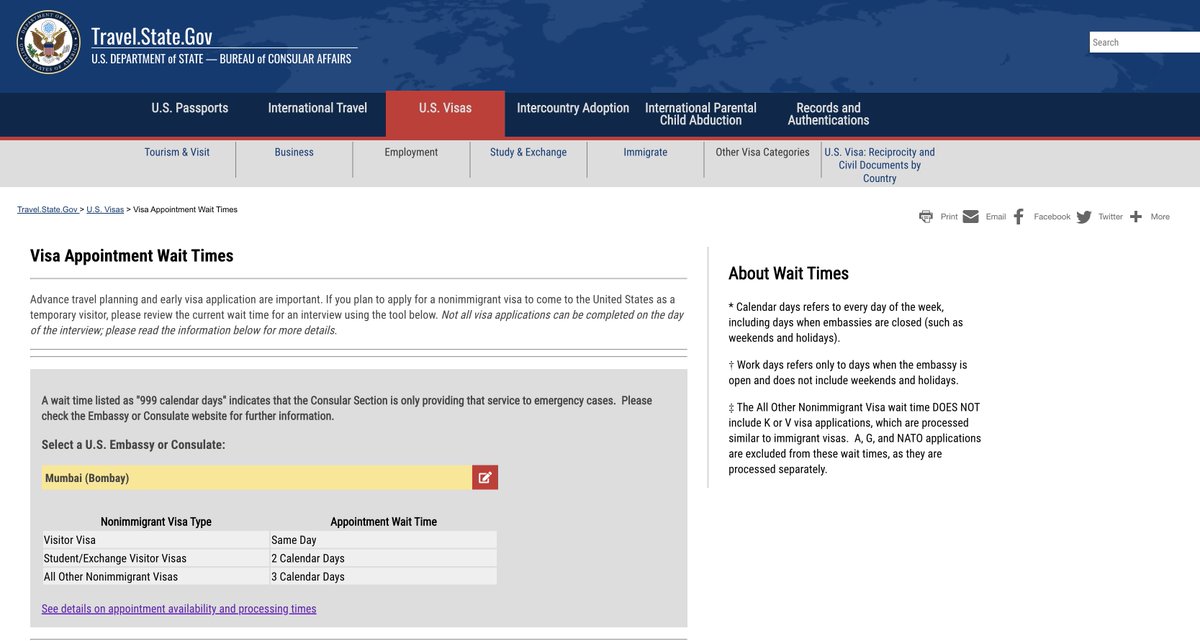This screenshot has width=1200, height=641.
Task: Click the More share label
Action: [1160, 217]
